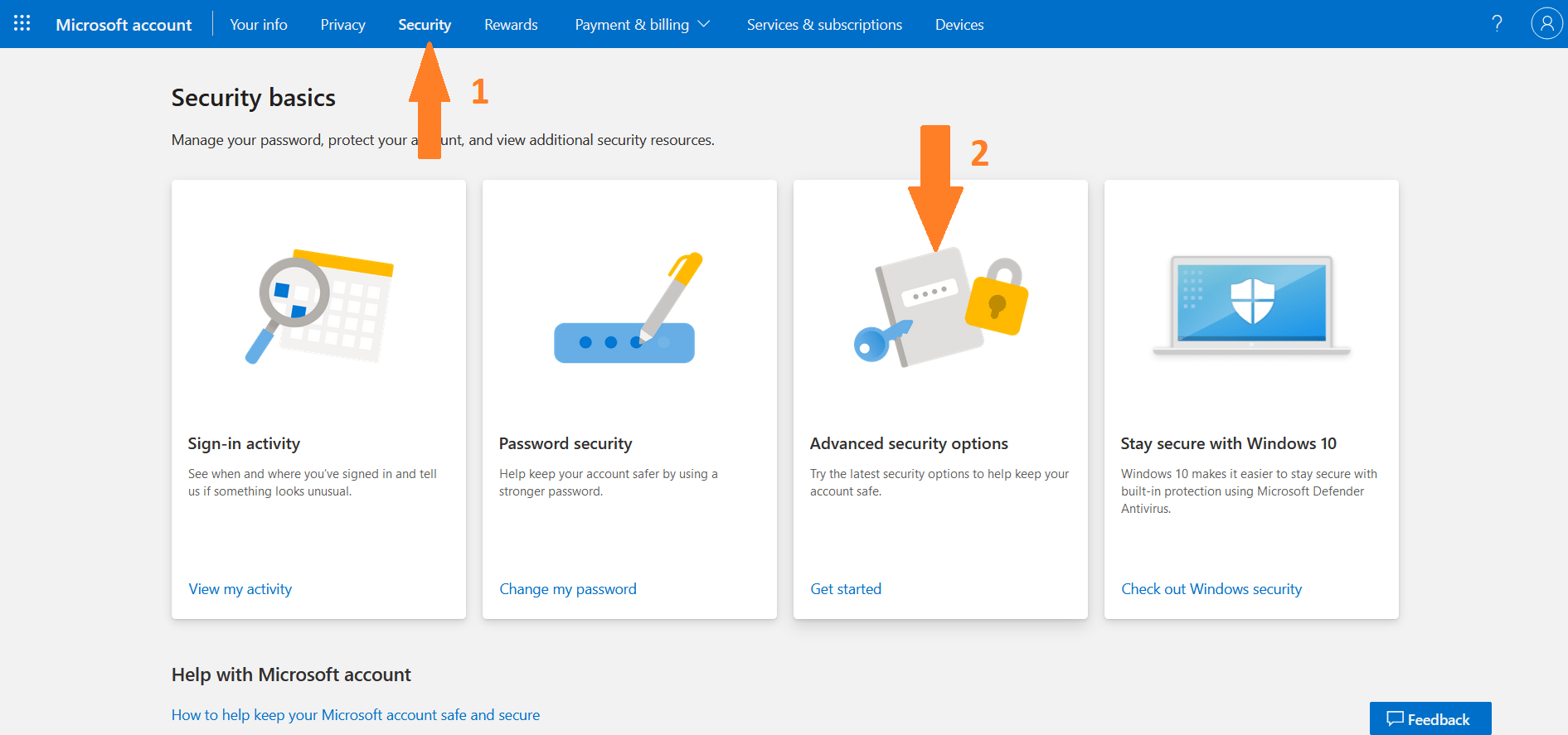Click Check out Windows security link
The height and width of the screenshot is (735, 1568).
click(x=1211, y=589)
